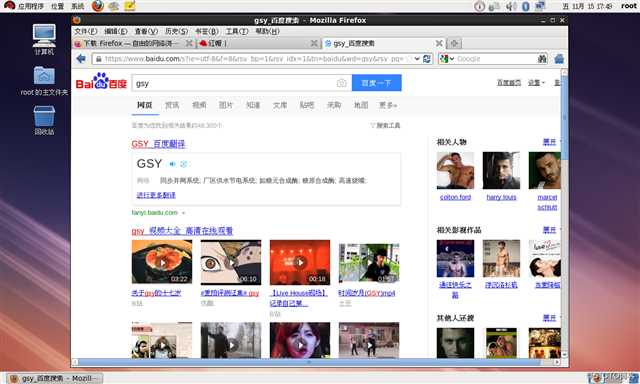Open the 文件(F) File menu in Firefox
Viewport: 640px width, 384px height.
tap(86, 31)
